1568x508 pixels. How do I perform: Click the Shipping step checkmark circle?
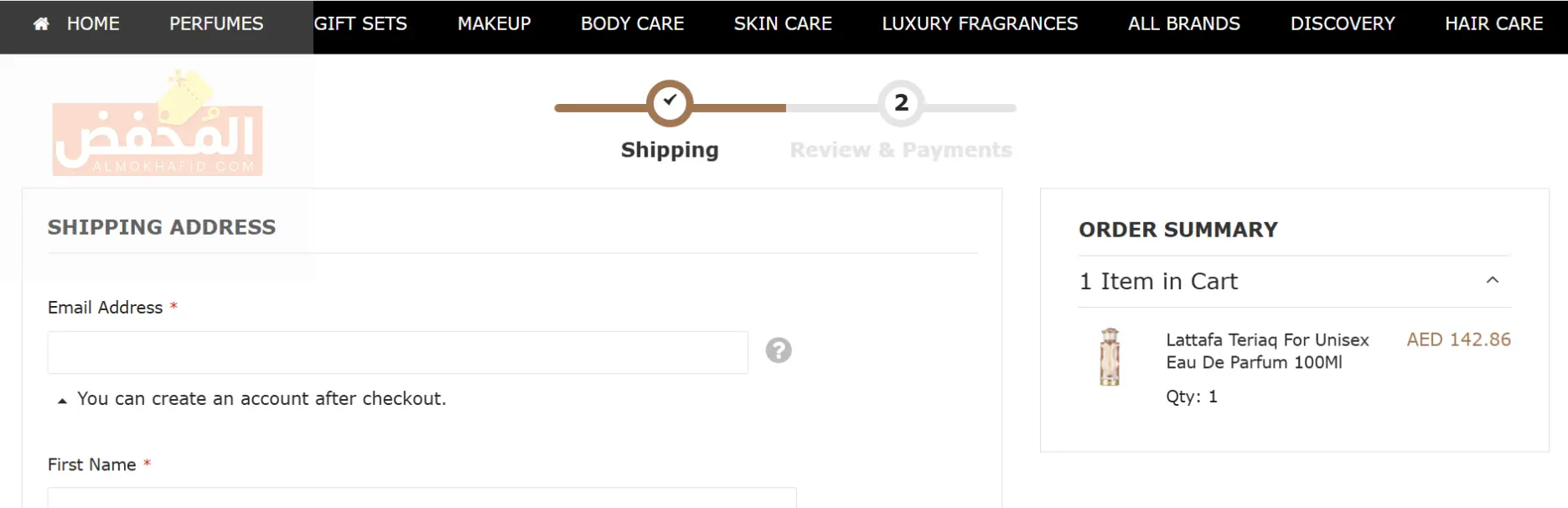(670, 103)
